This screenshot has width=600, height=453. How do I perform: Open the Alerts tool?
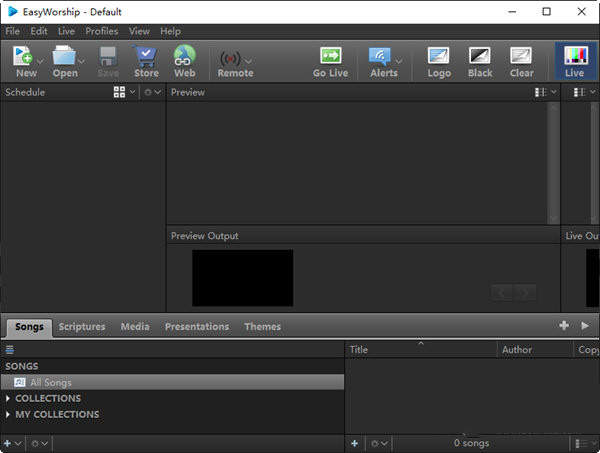pos(383,58)
